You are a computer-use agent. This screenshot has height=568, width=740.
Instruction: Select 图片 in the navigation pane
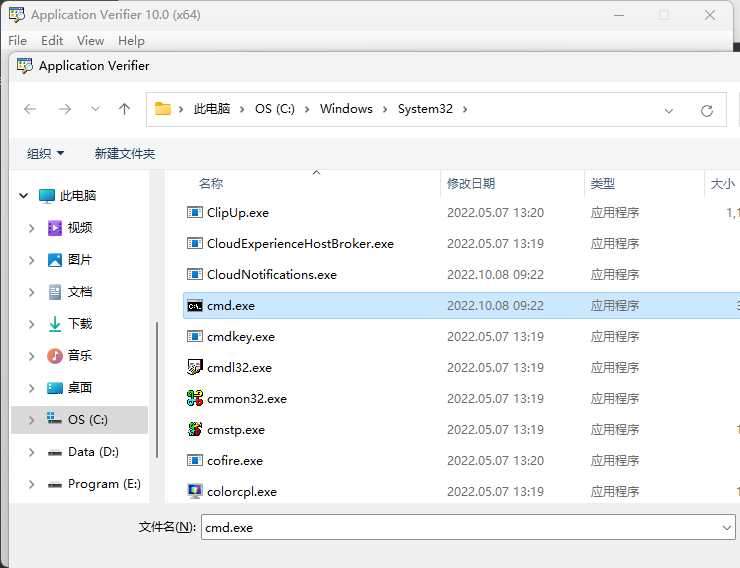[x=80, y=260]
